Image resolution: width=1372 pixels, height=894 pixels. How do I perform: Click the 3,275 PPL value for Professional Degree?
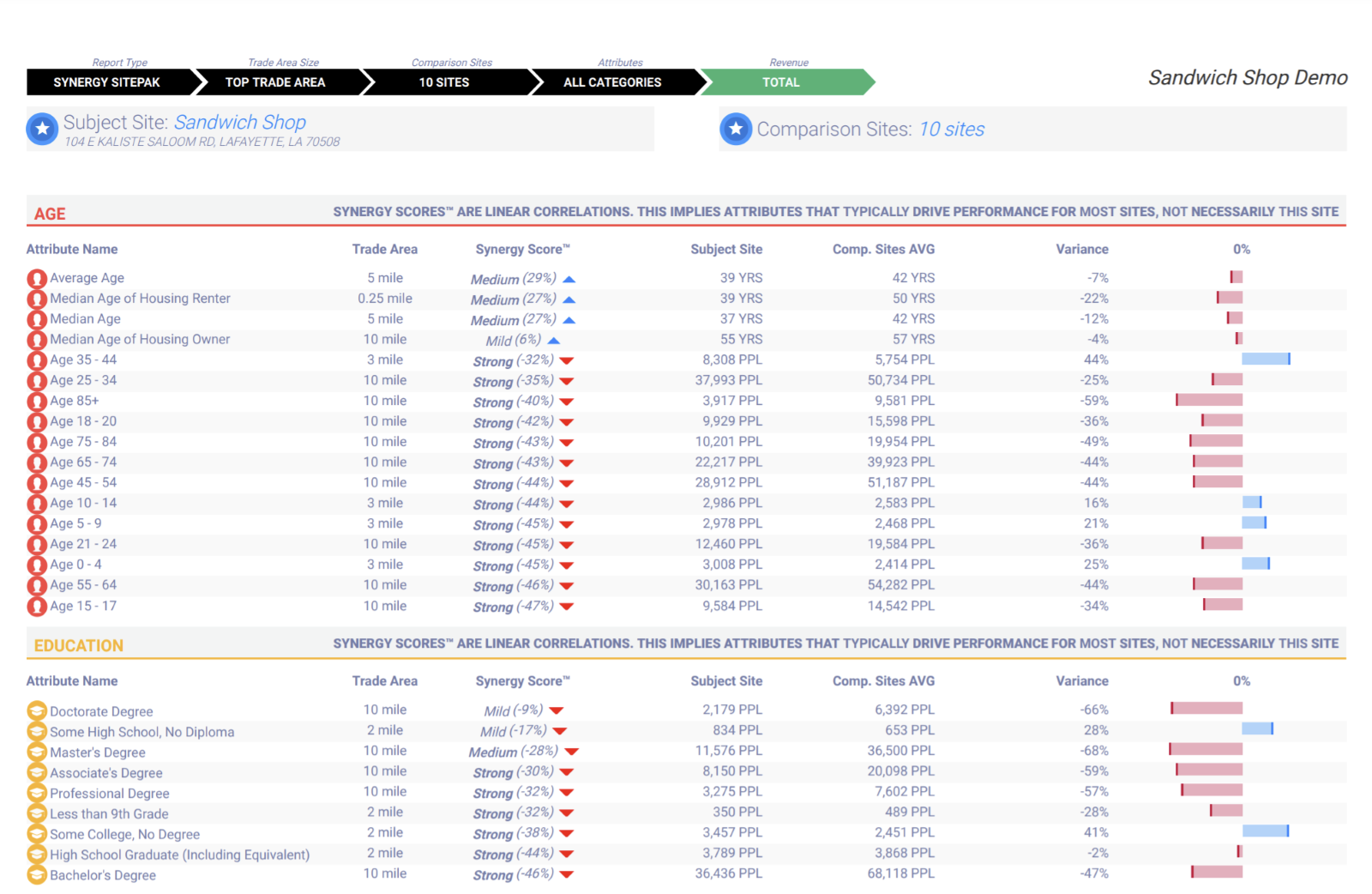pos(732,792)
